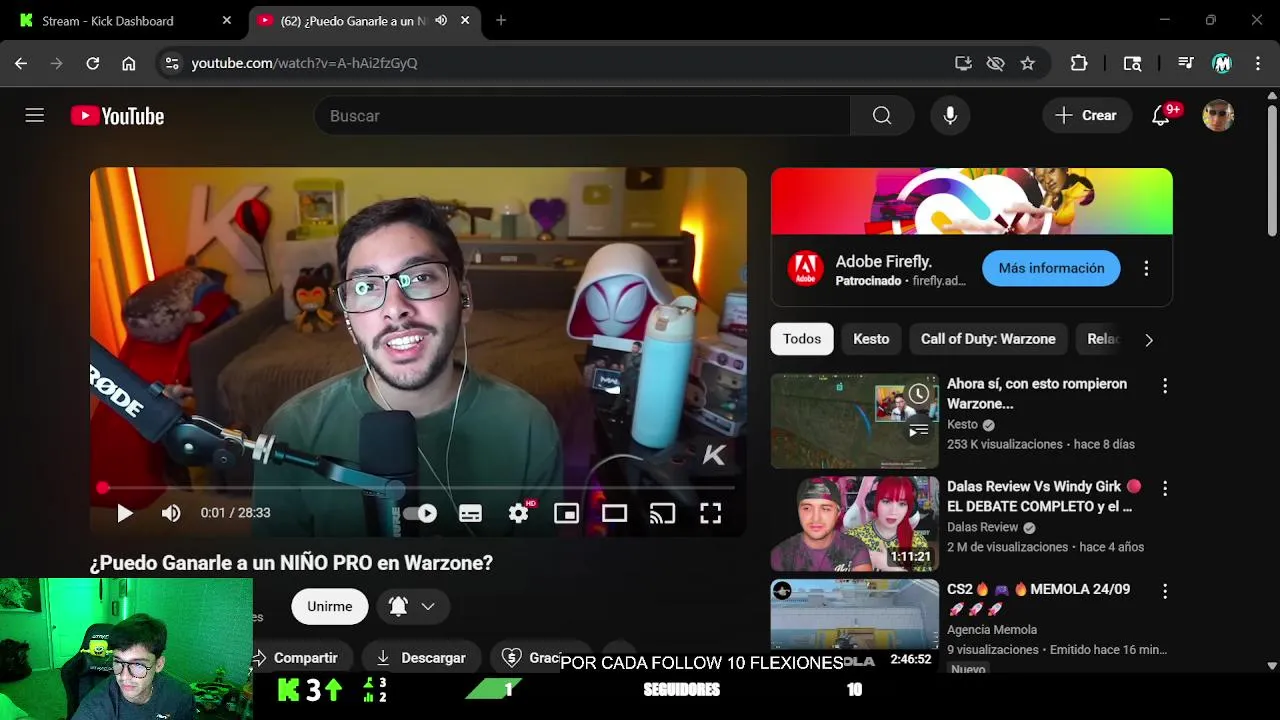Viewport: 1280px width, 720px height.
Task: Bookmark this page with star
Action: pos(1027,63)
